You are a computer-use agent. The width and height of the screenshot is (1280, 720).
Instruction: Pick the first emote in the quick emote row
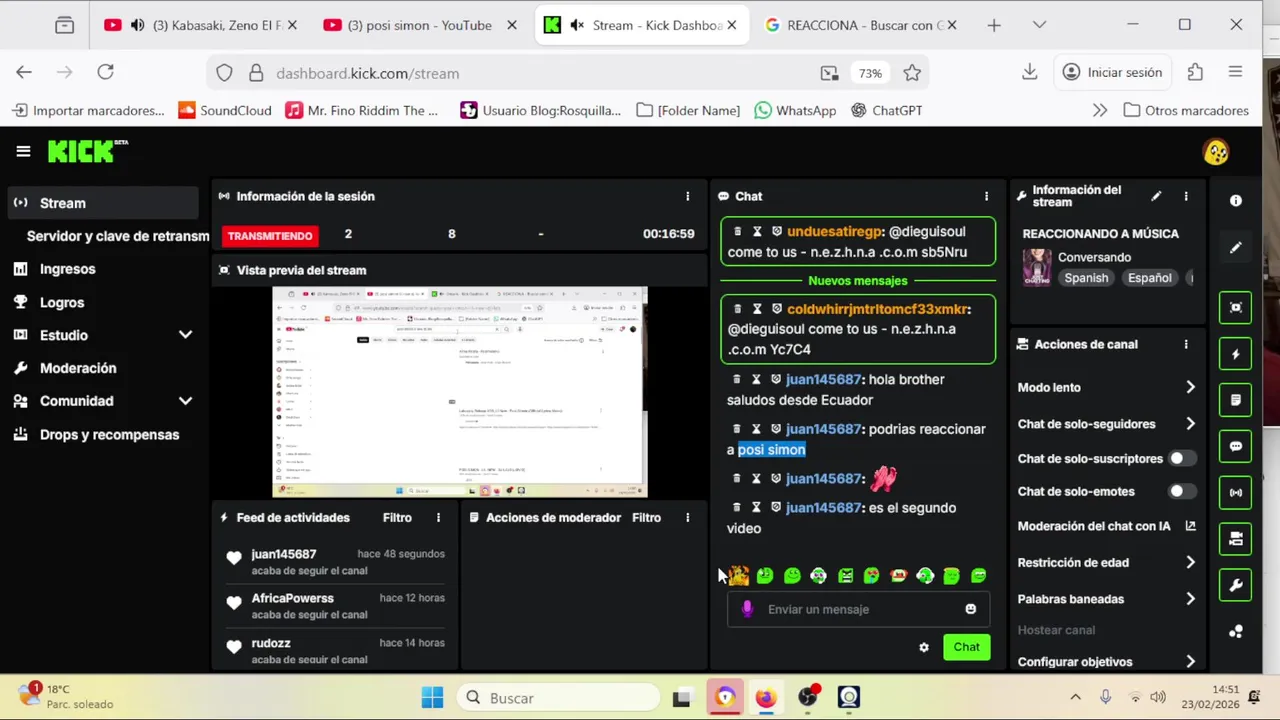[739, 575]
